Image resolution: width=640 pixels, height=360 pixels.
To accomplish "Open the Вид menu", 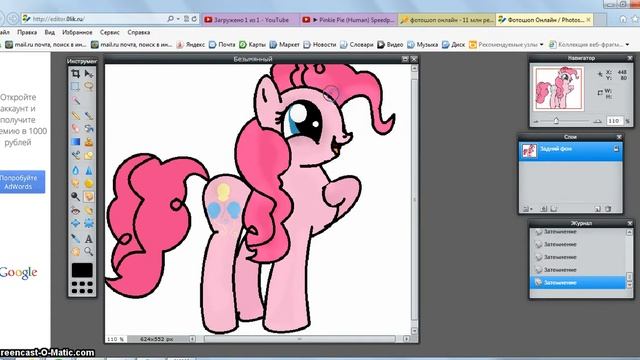I will point(50,32).
